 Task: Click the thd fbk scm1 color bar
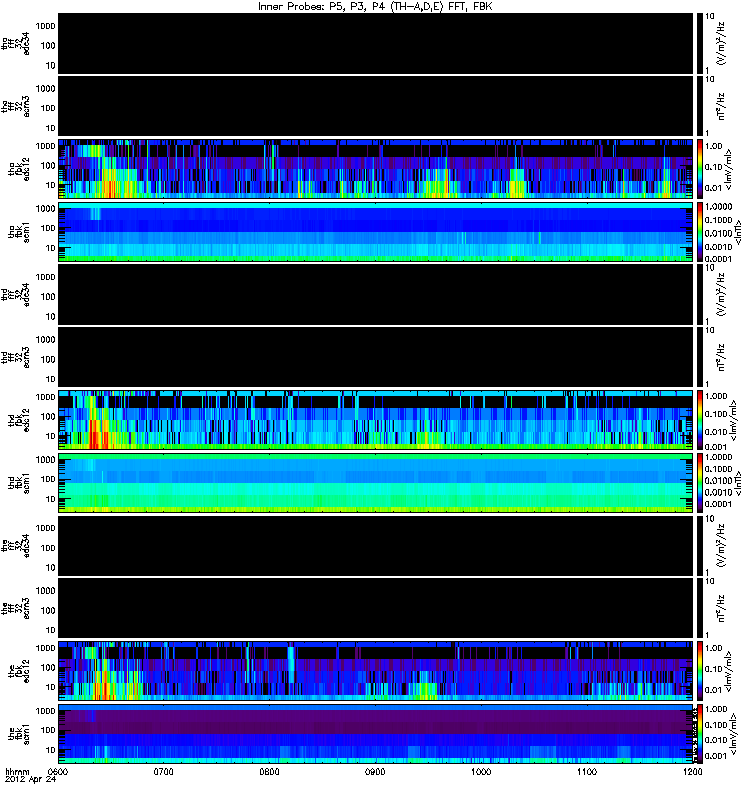click(699, 483)
